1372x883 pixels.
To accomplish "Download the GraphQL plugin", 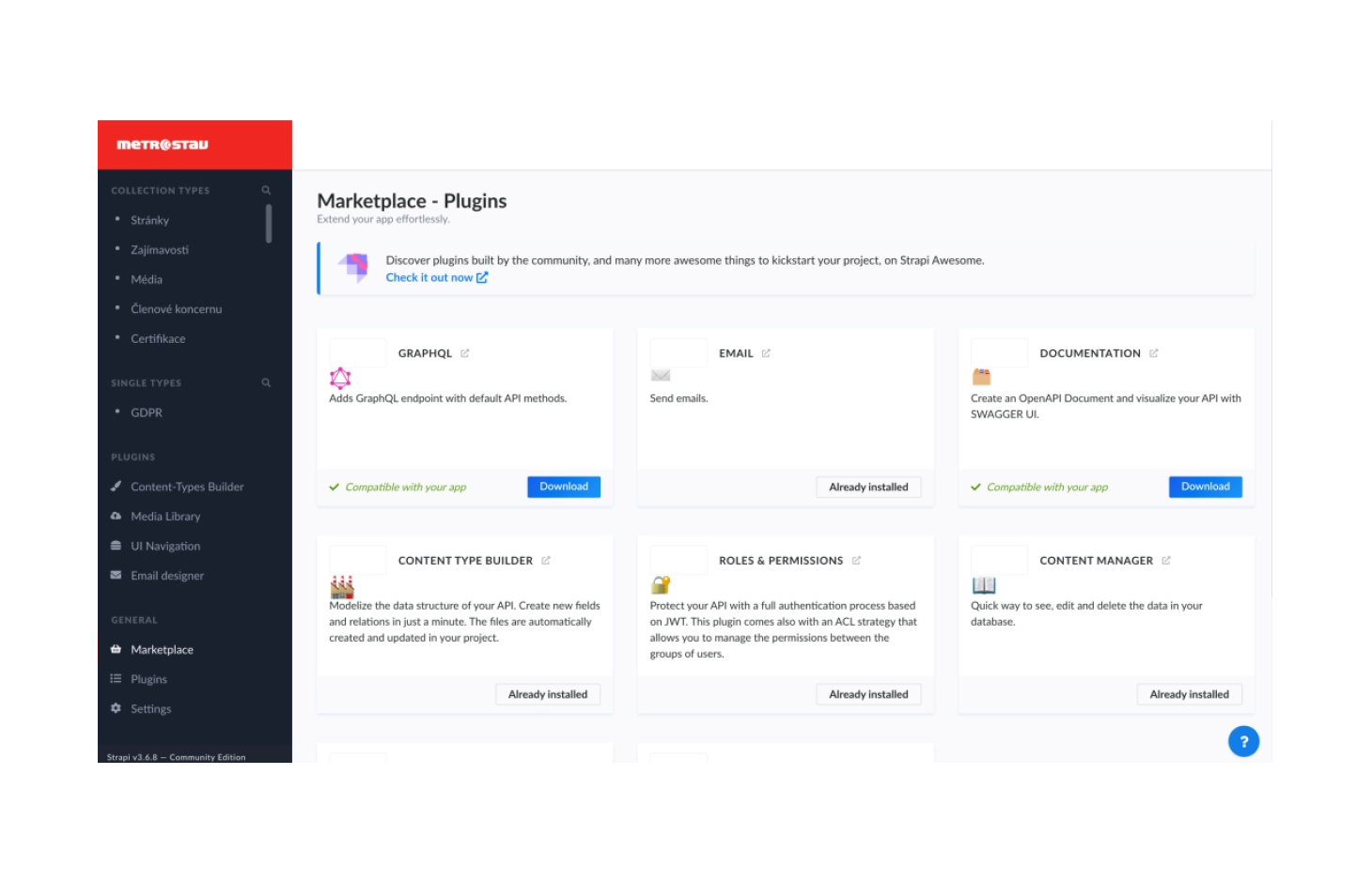I will [x=564, y=487].
